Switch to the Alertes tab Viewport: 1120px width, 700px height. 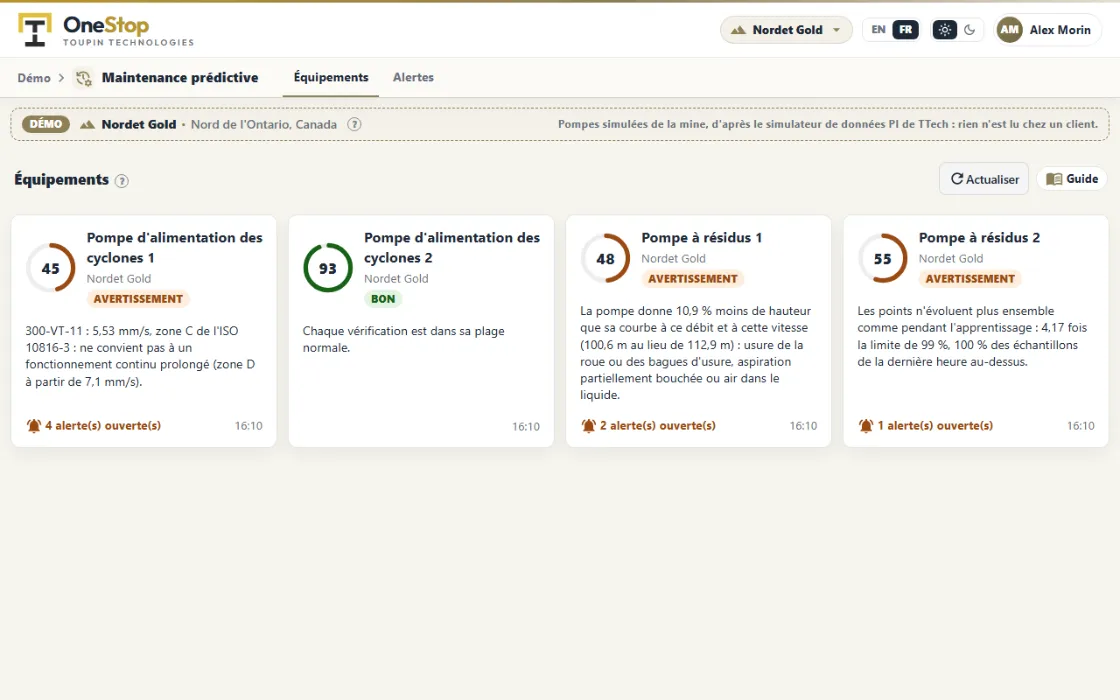click(x=413, y=77)
